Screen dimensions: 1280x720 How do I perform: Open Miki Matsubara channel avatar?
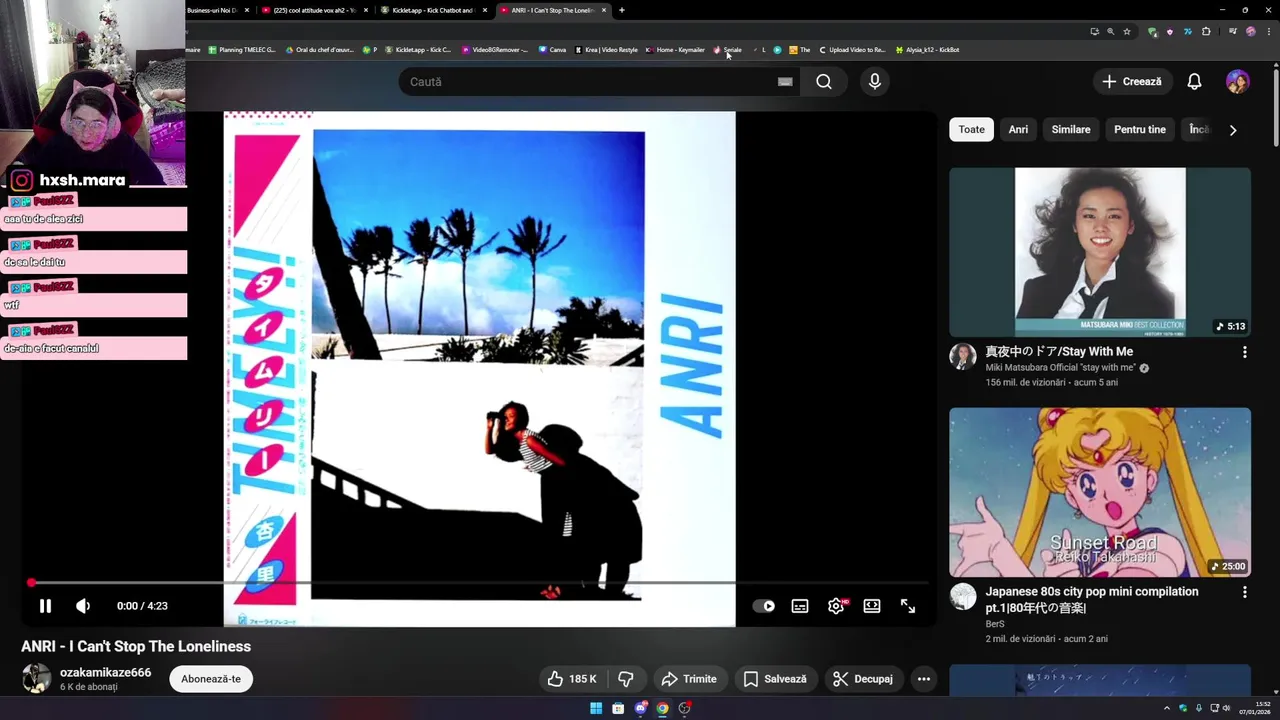tap(963, 357)
